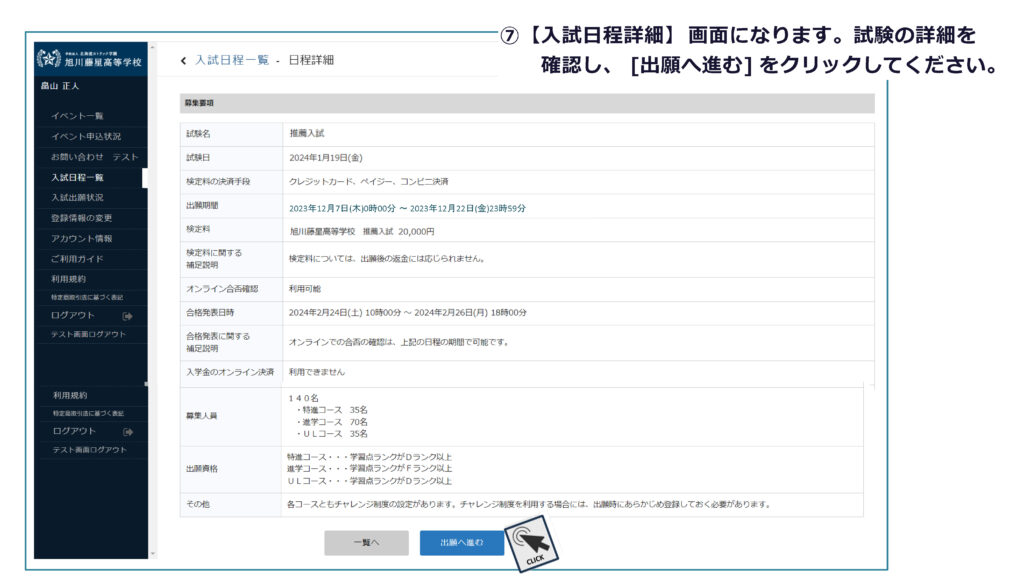Go to イベント申込状況 in the sidebar
The image size is (1024, 576).
(85, 136)
